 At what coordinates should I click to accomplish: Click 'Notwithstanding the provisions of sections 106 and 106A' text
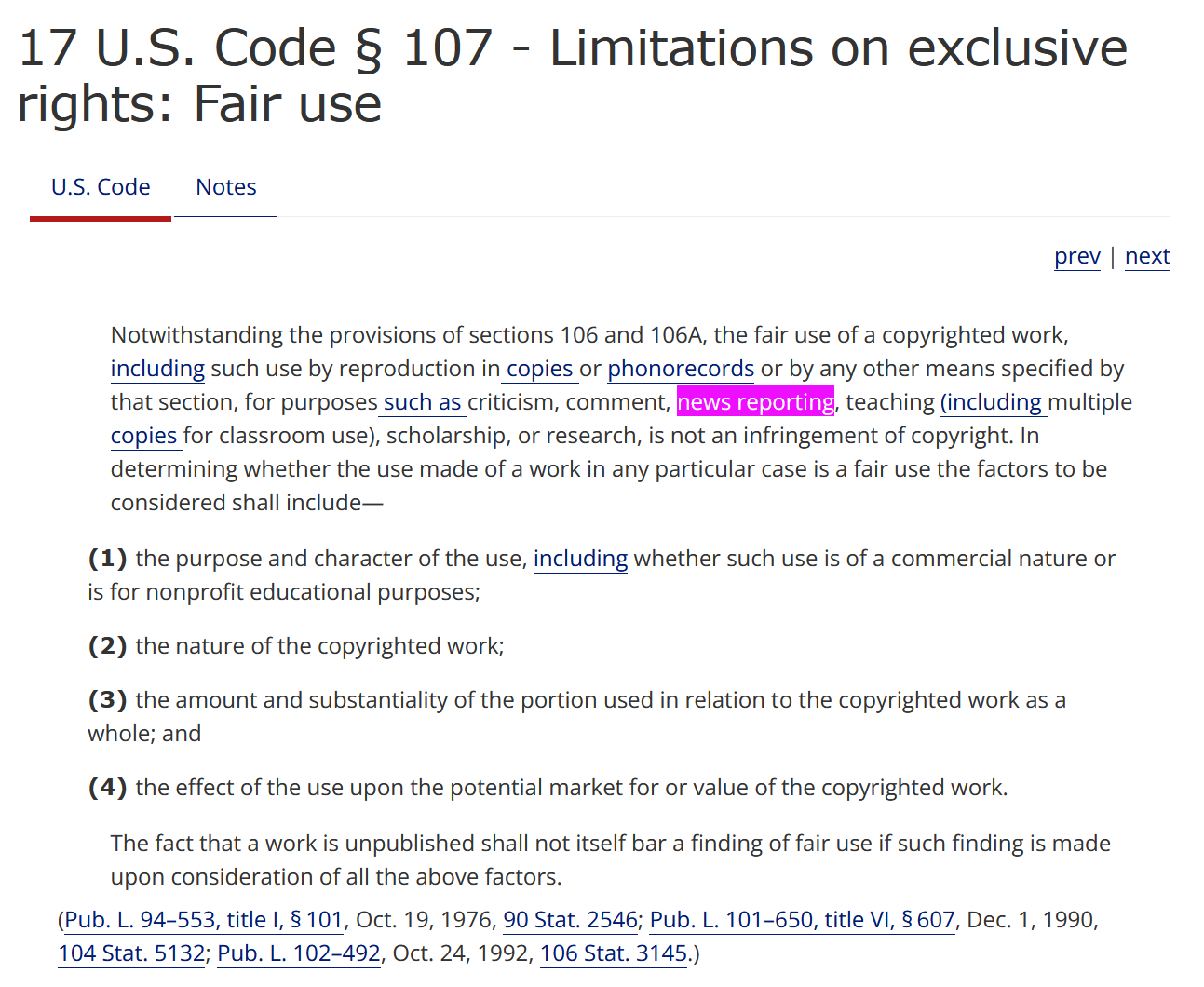[x=407, y=335]
